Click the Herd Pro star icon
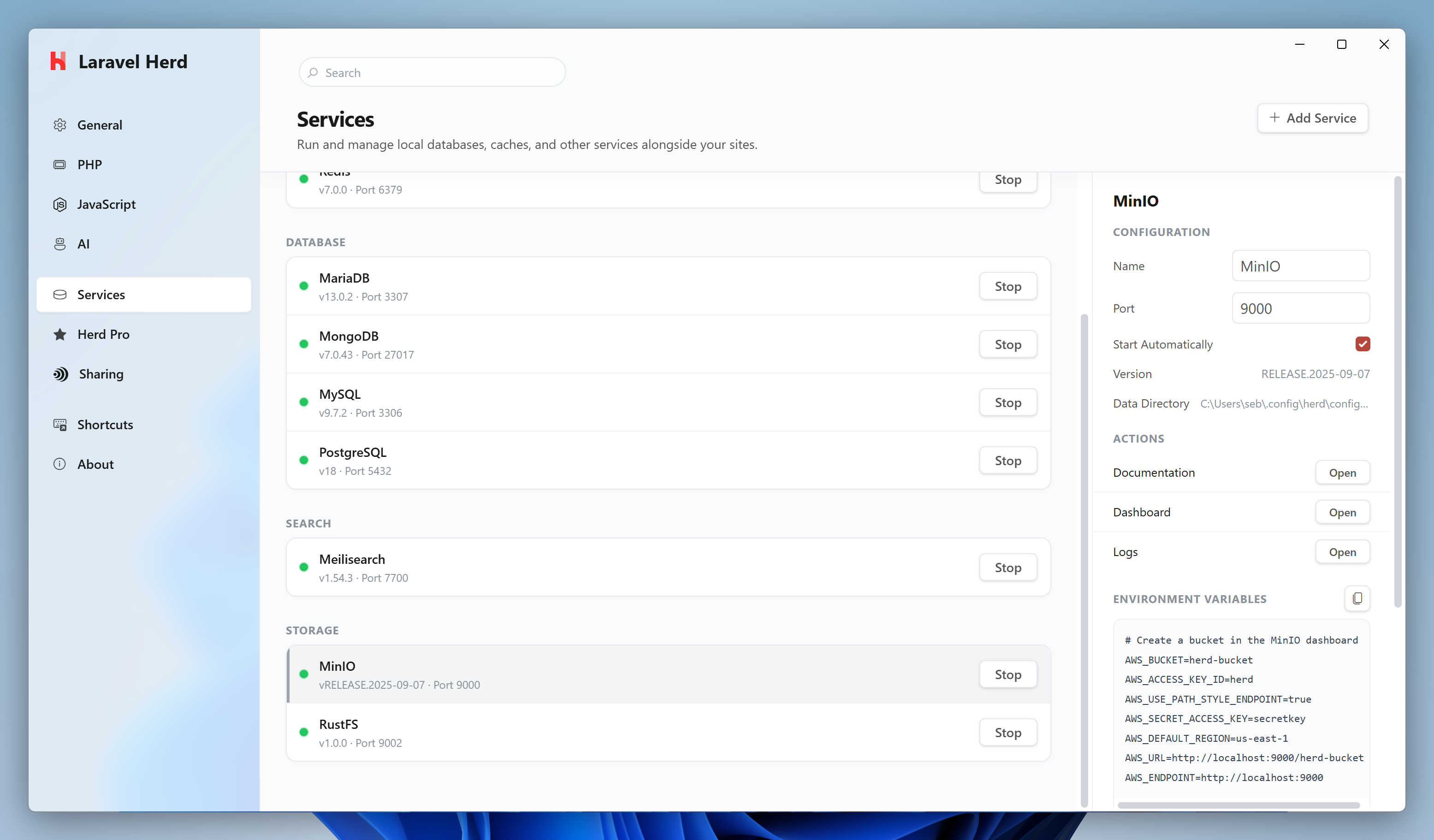 click(x=60, y=334)
